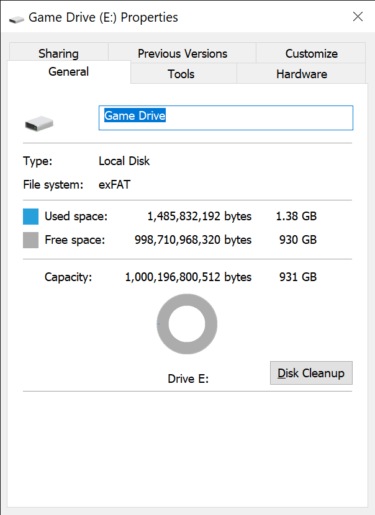Click the title bar drive icon
Screen dimensions: 375x515
[16, 19]
